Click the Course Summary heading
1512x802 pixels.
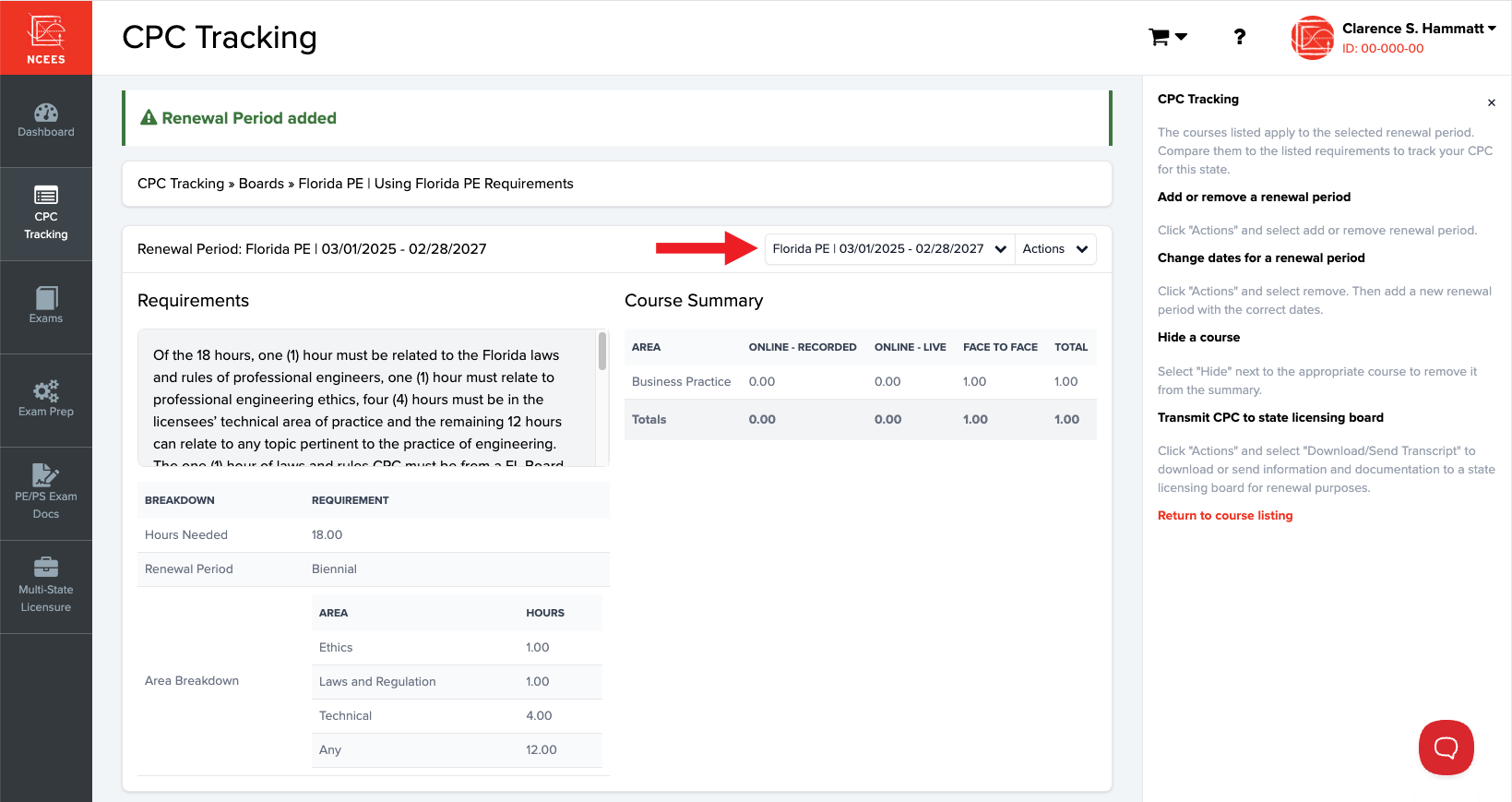694,301
